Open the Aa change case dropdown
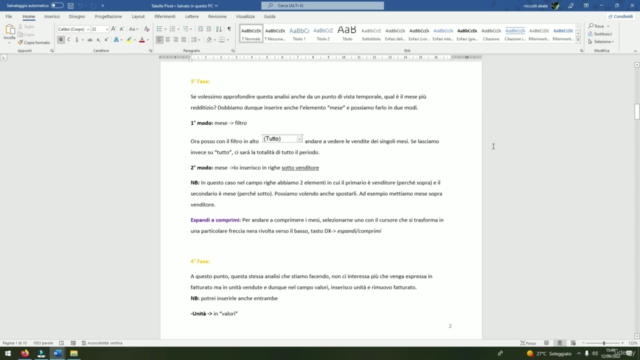 point(133,29)
